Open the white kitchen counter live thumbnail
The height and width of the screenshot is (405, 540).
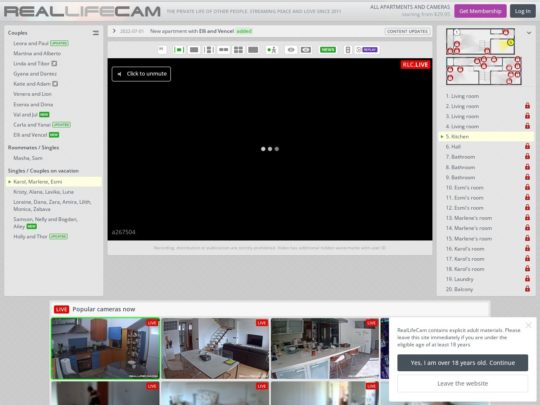(x=325, y=348)
